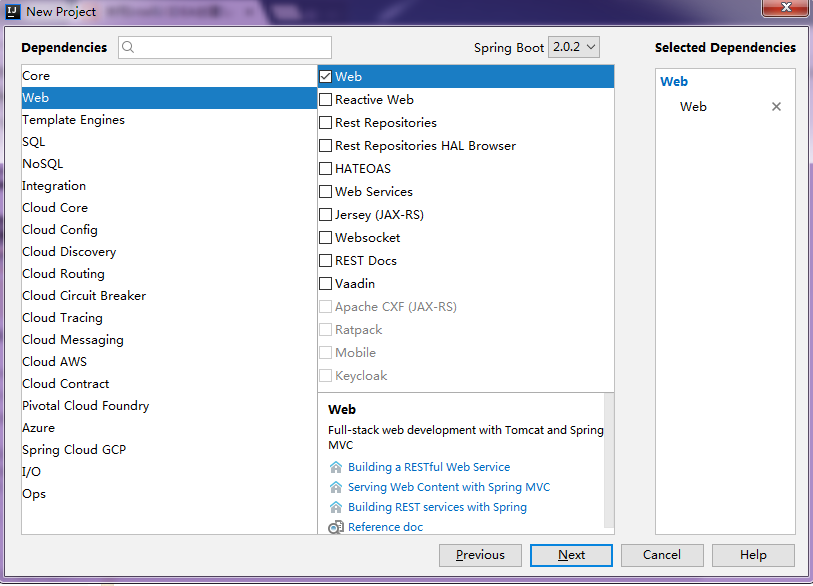Tick Jersey (JAX-RS) checkbox

[326, 215]
